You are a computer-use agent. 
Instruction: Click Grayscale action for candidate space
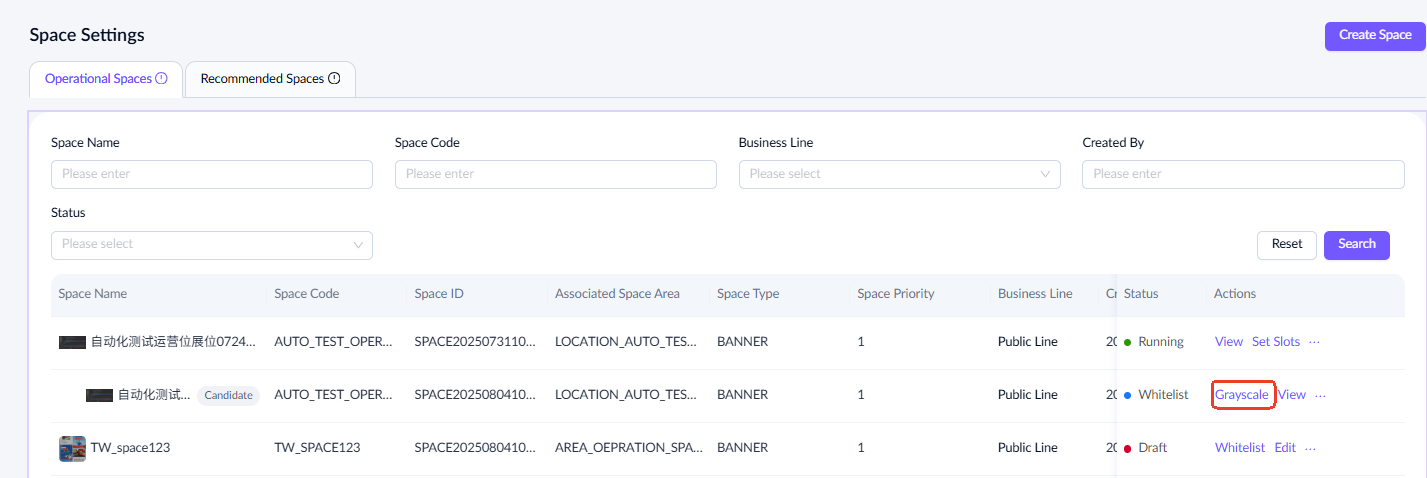pyautogui.click(x=1242, y=395)
